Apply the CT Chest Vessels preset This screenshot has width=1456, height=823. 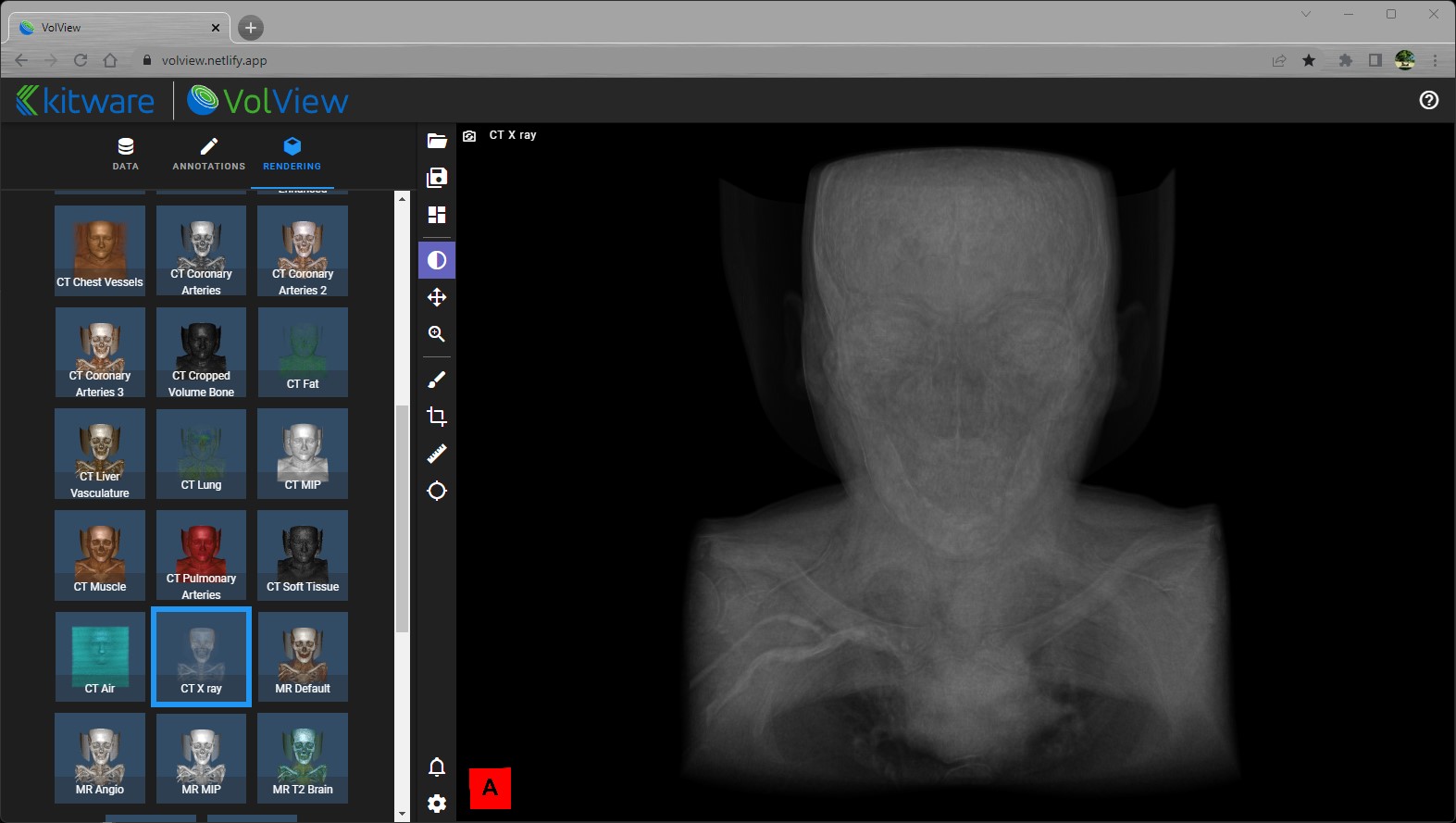pos(100,251)
